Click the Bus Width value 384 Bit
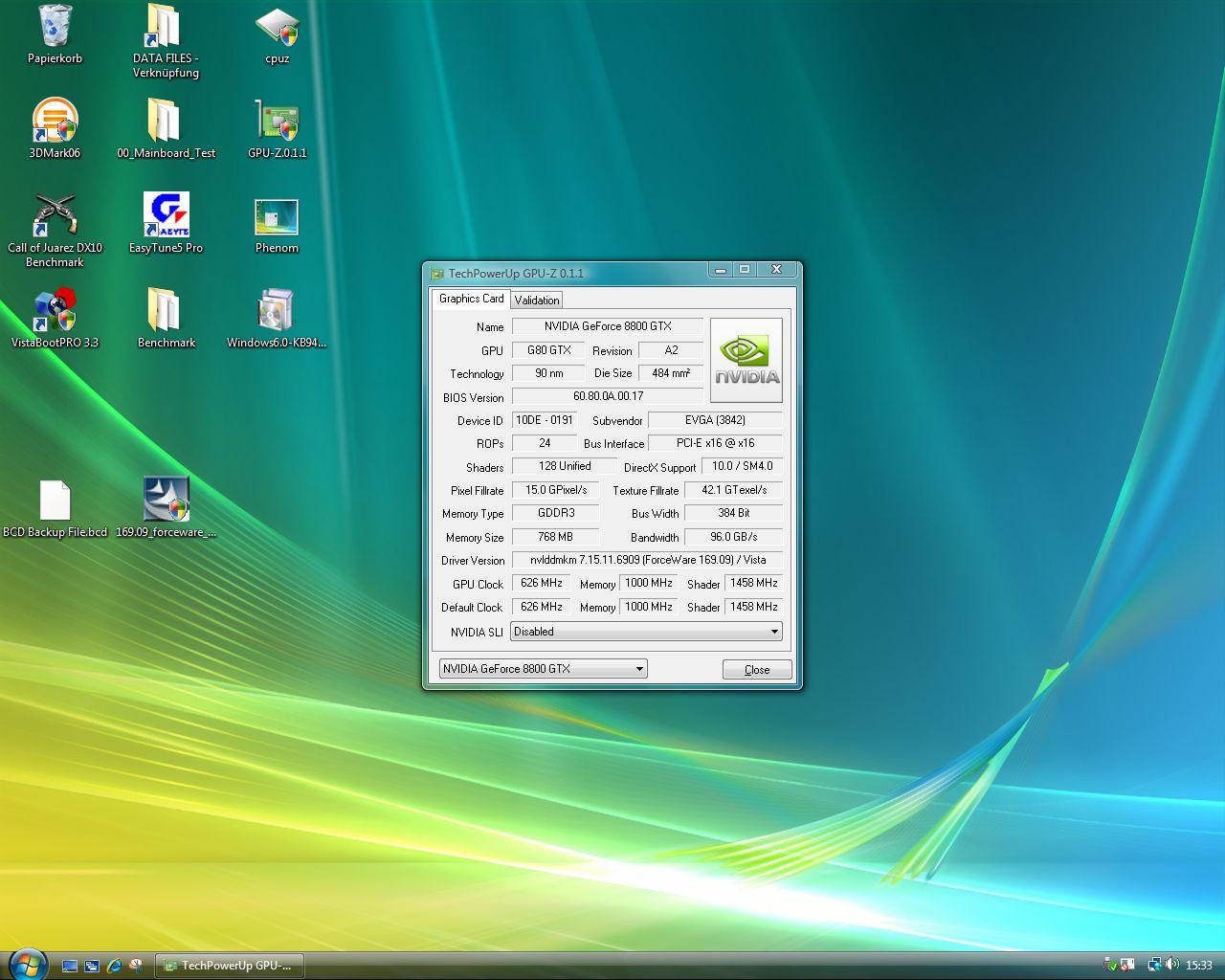 (x=734, y=513)
